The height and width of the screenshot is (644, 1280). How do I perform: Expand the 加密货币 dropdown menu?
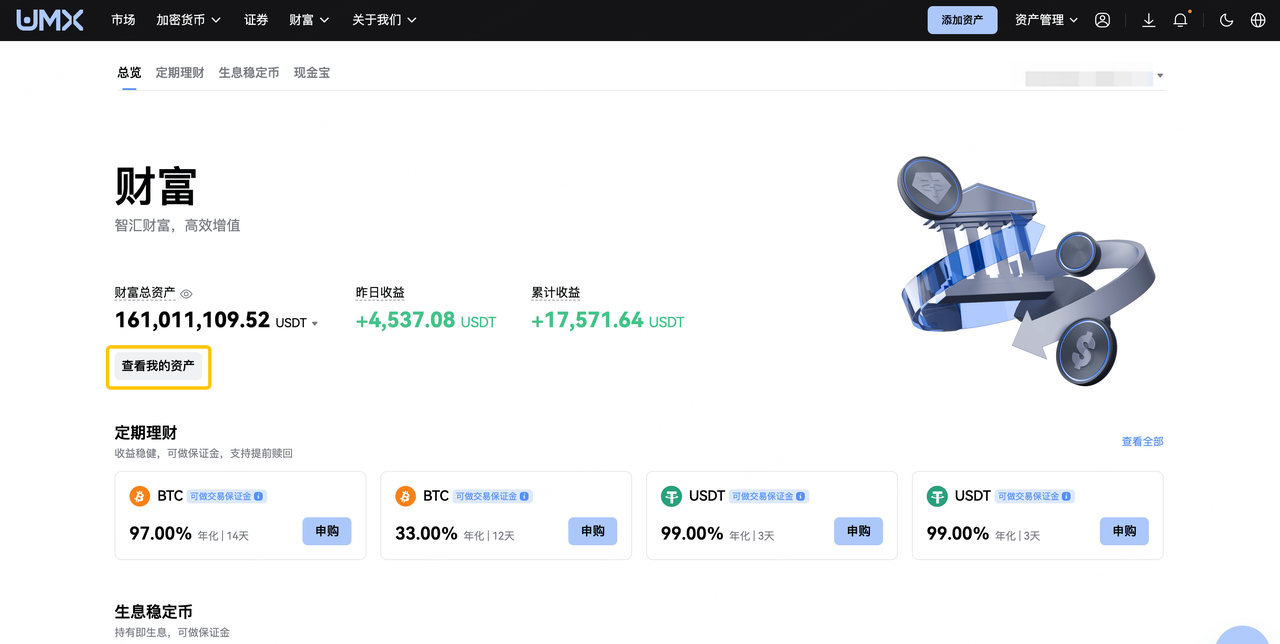189,20
